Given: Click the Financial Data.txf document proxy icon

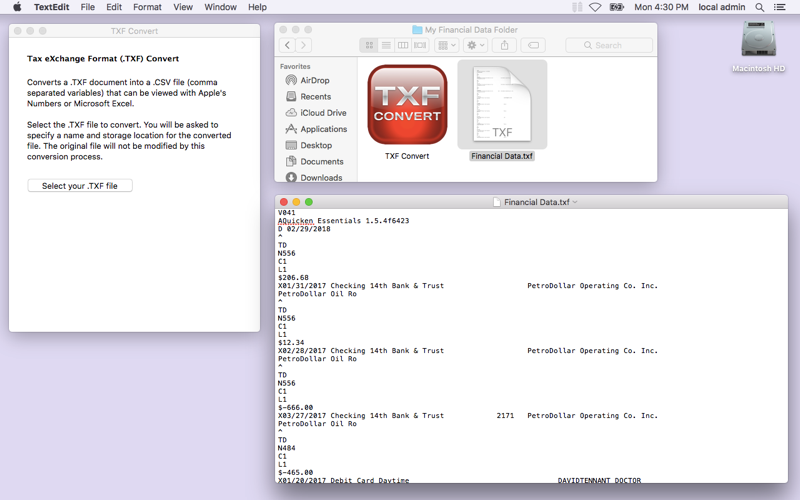Looking at the screenshot, I should (497, 202).
